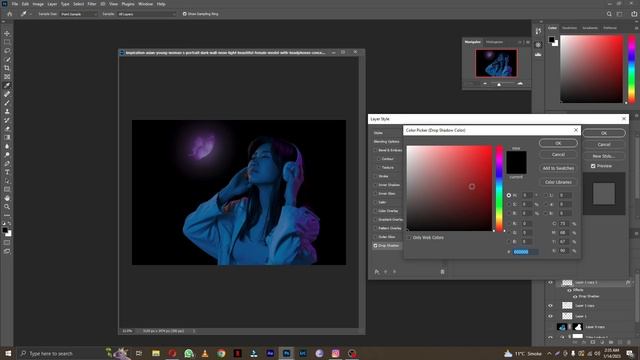Switch to the Swatches tab
Screen dimensions: 640x360
coord(570,28)
